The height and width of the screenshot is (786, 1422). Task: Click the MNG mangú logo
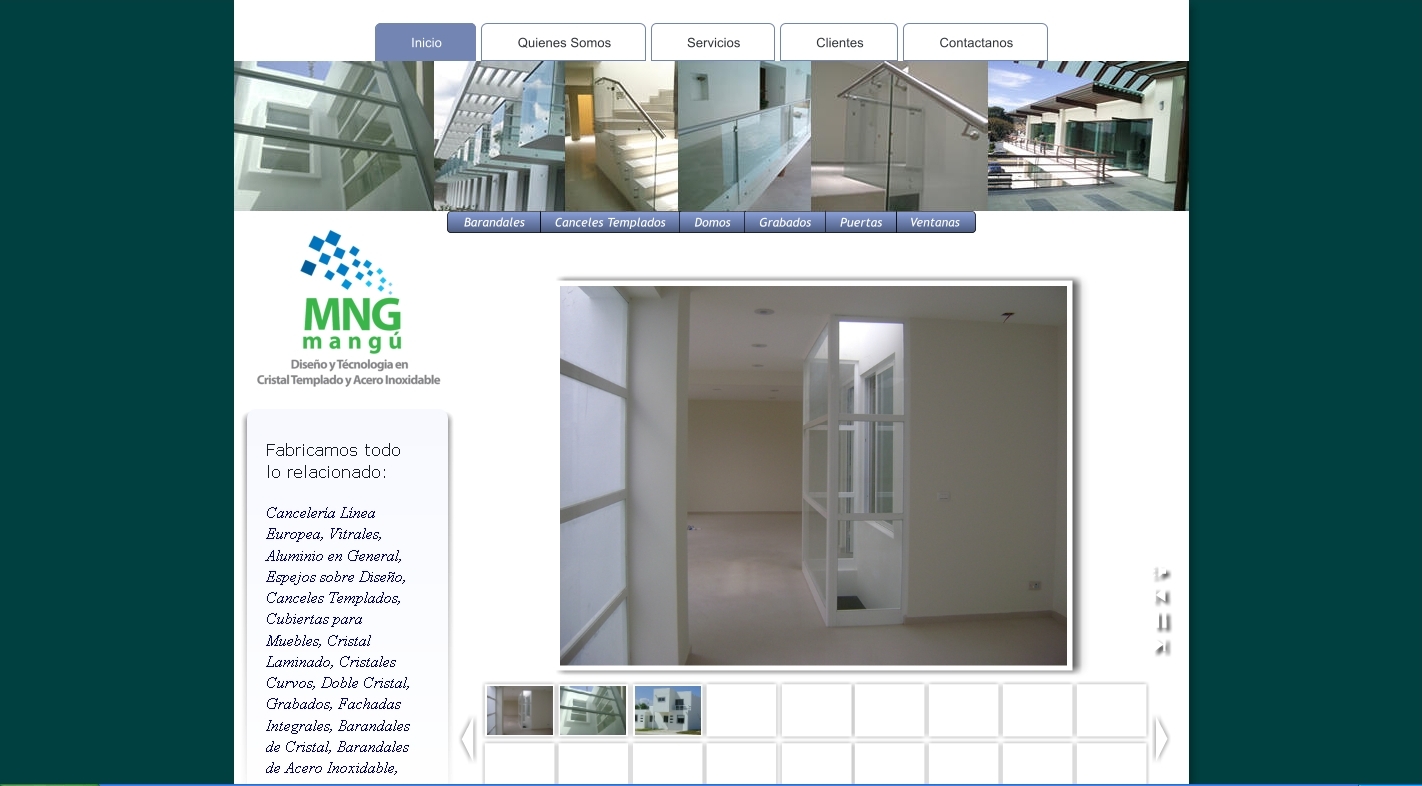pyautogui.click(x=349, y=308)
